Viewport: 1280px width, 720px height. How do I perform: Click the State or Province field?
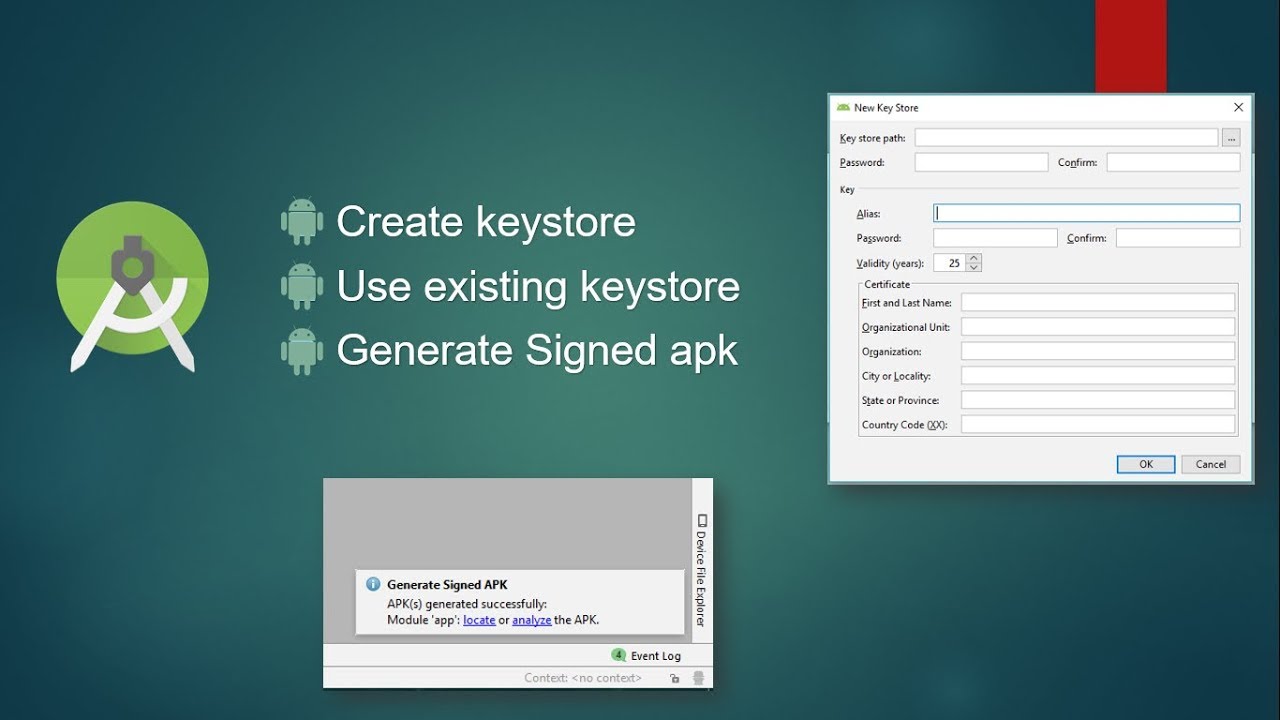tap(1098, 400)
